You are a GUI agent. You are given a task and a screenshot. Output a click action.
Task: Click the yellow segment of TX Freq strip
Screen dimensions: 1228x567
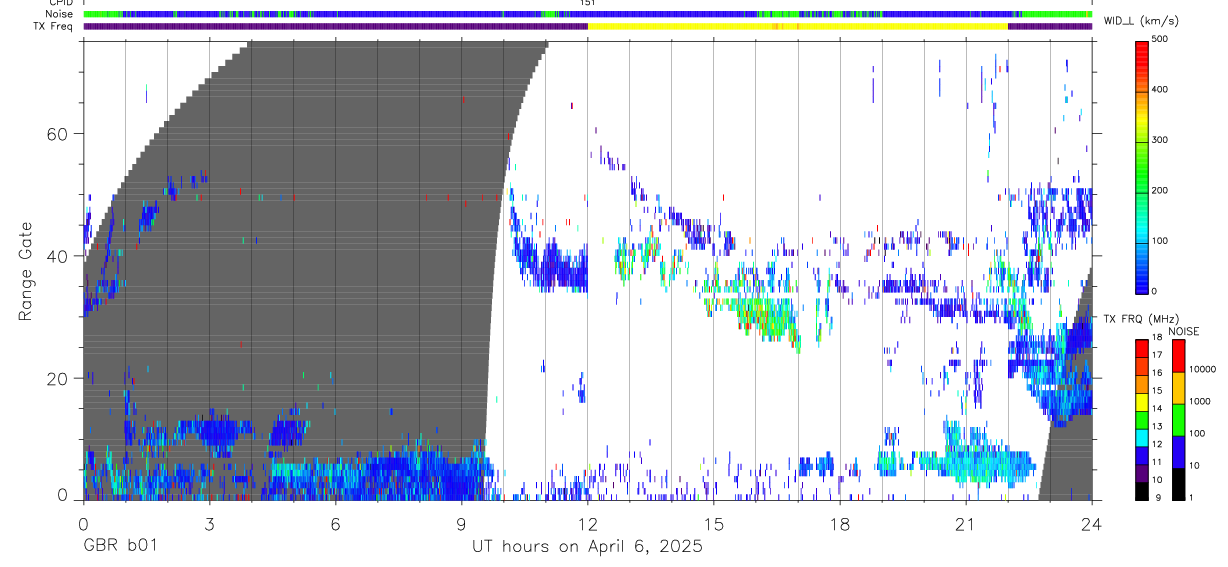pos(797,26)
